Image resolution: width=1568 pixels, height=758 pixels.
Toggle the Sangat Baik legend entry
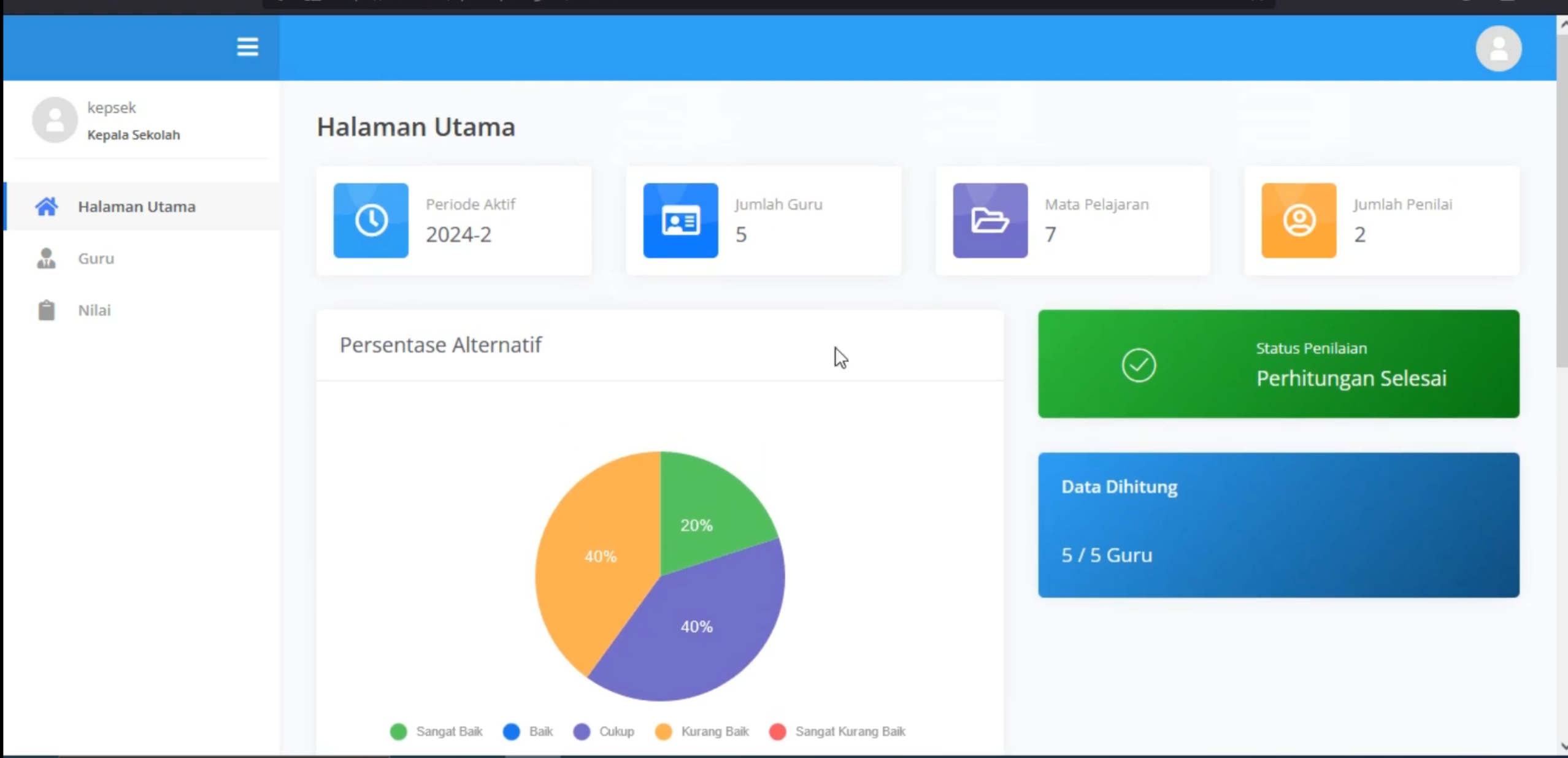pos(436,731)
